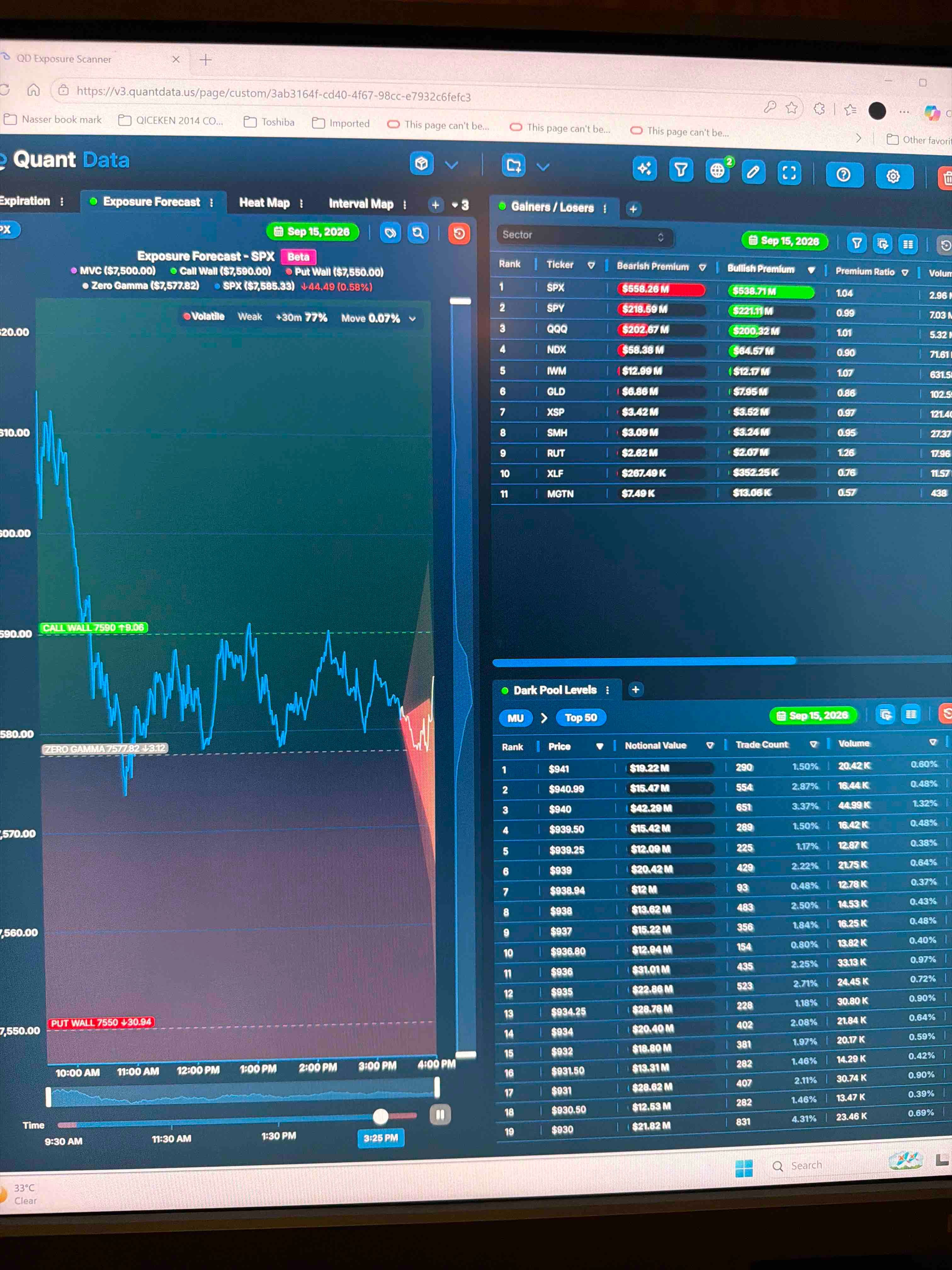Click the red trash delete icon
952x1270 pixels.
946,179
